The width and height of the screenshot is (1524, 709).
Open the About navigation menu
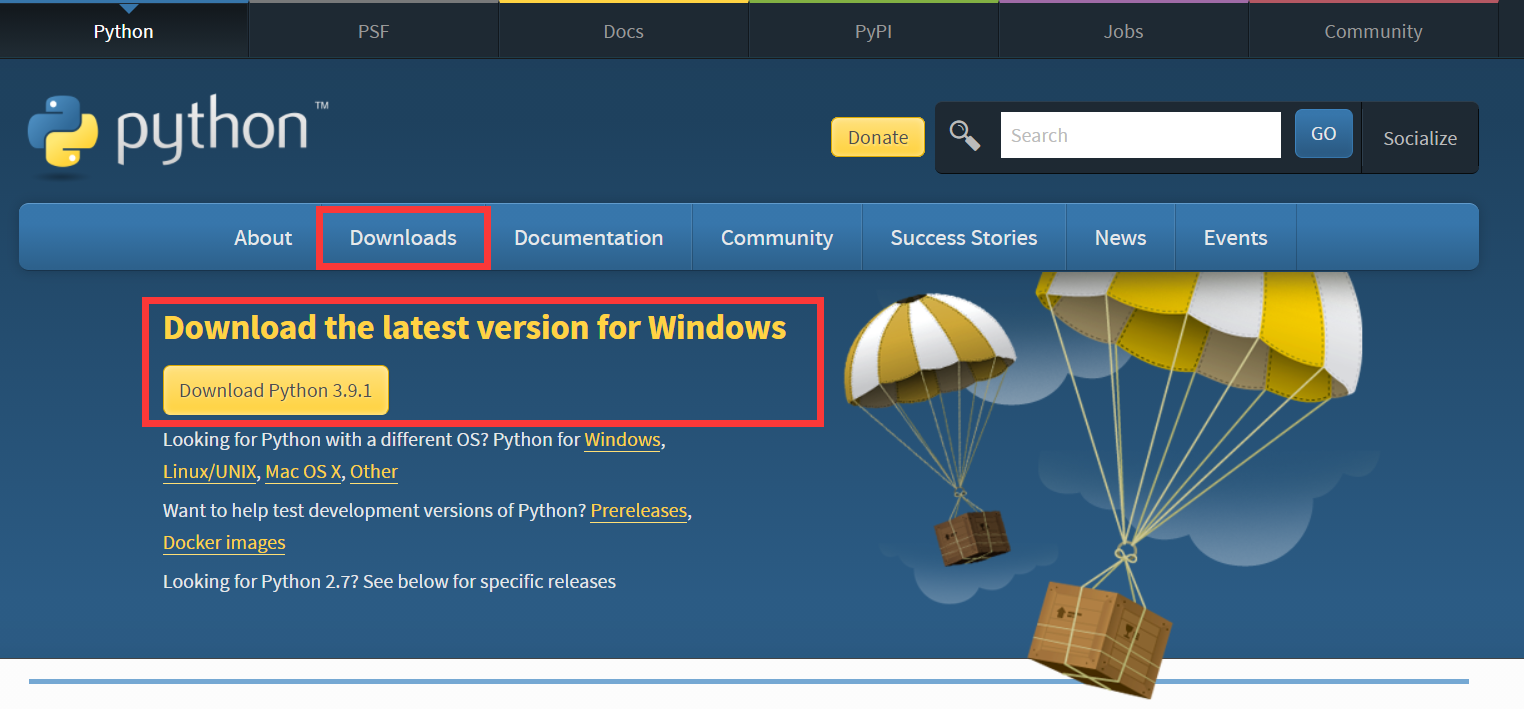[x=263, y=237]
